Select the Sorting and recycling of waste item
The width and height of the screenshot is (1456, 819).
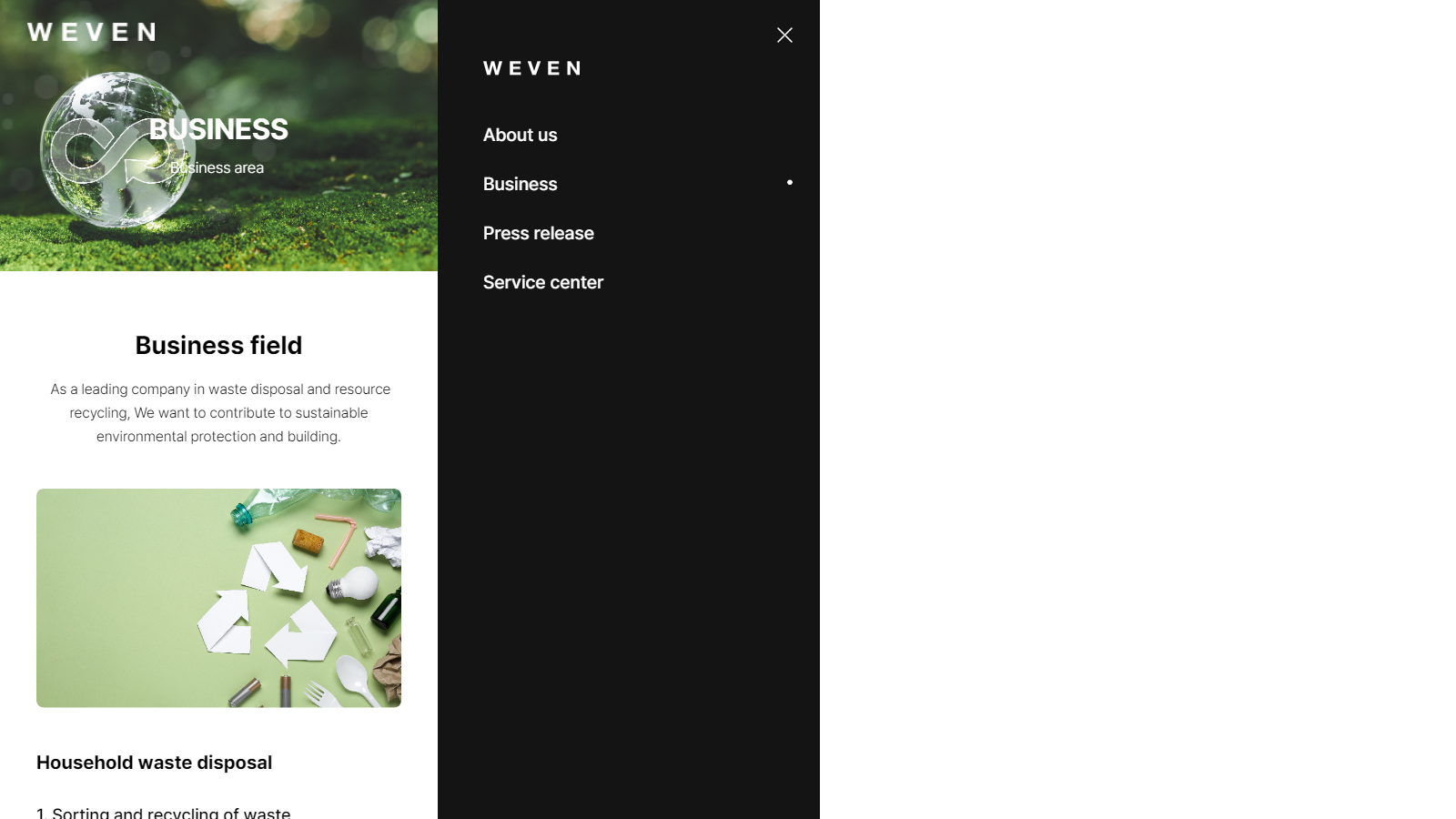tap(164, 812)
